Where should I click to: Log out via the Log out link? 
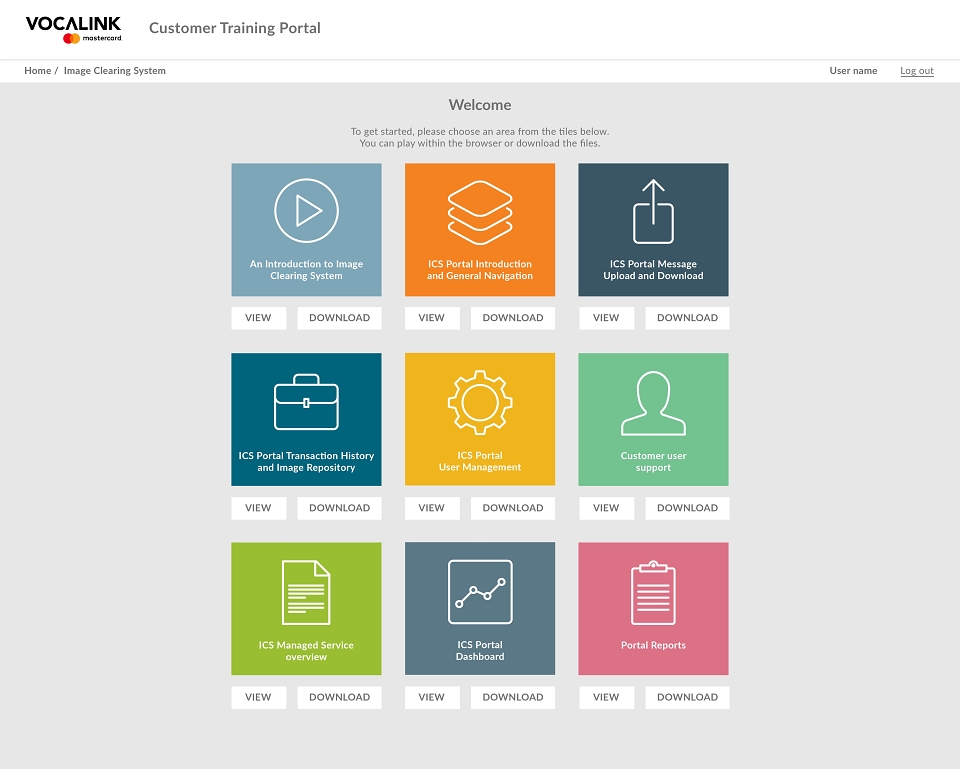coord(917,70)
